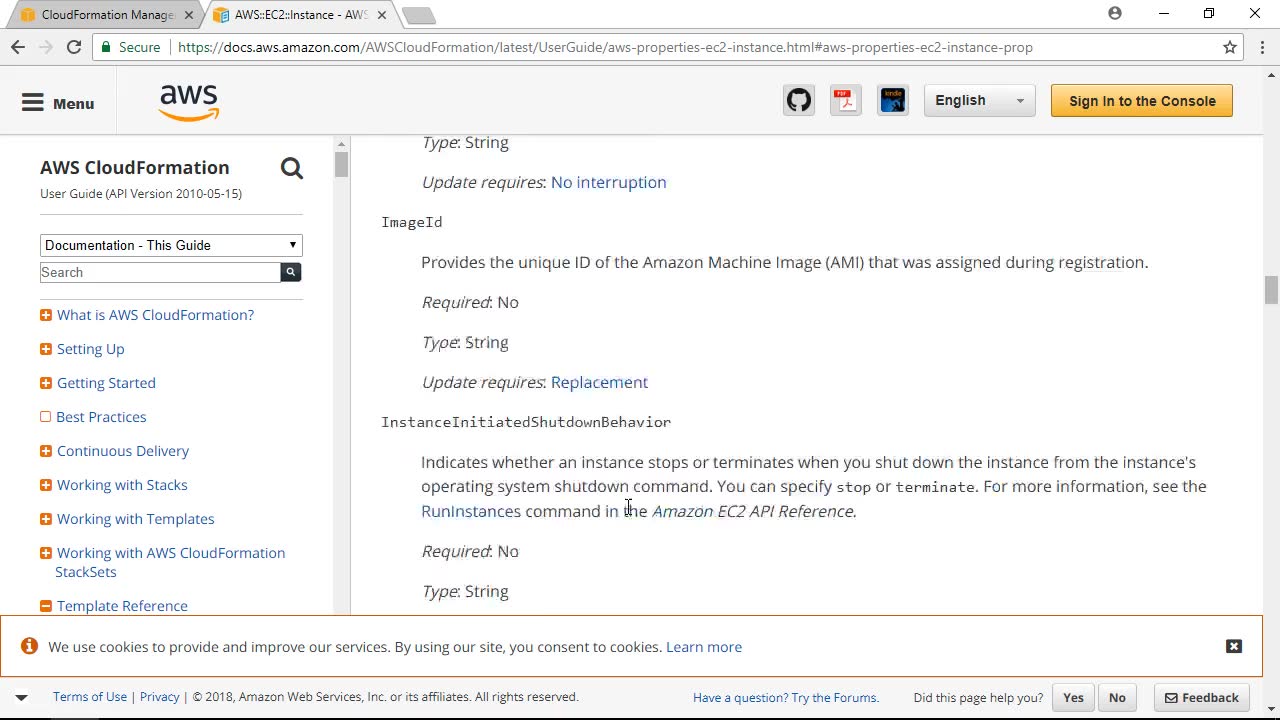Click Sign In to the Console

(x=1142, y=101)
